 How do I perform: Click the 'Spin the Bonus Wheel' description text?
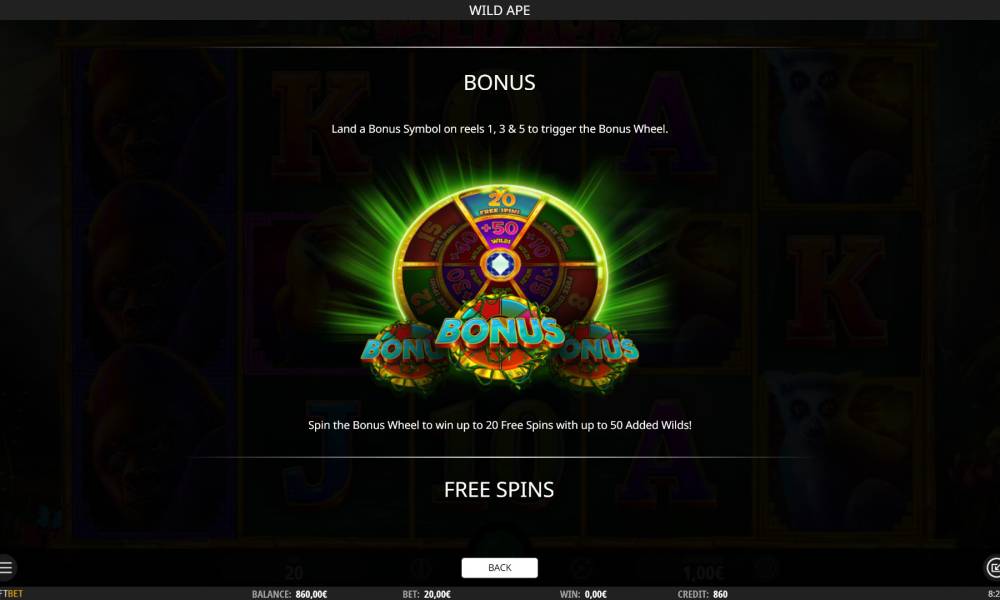pyautogui.click(x=499, y=425)
